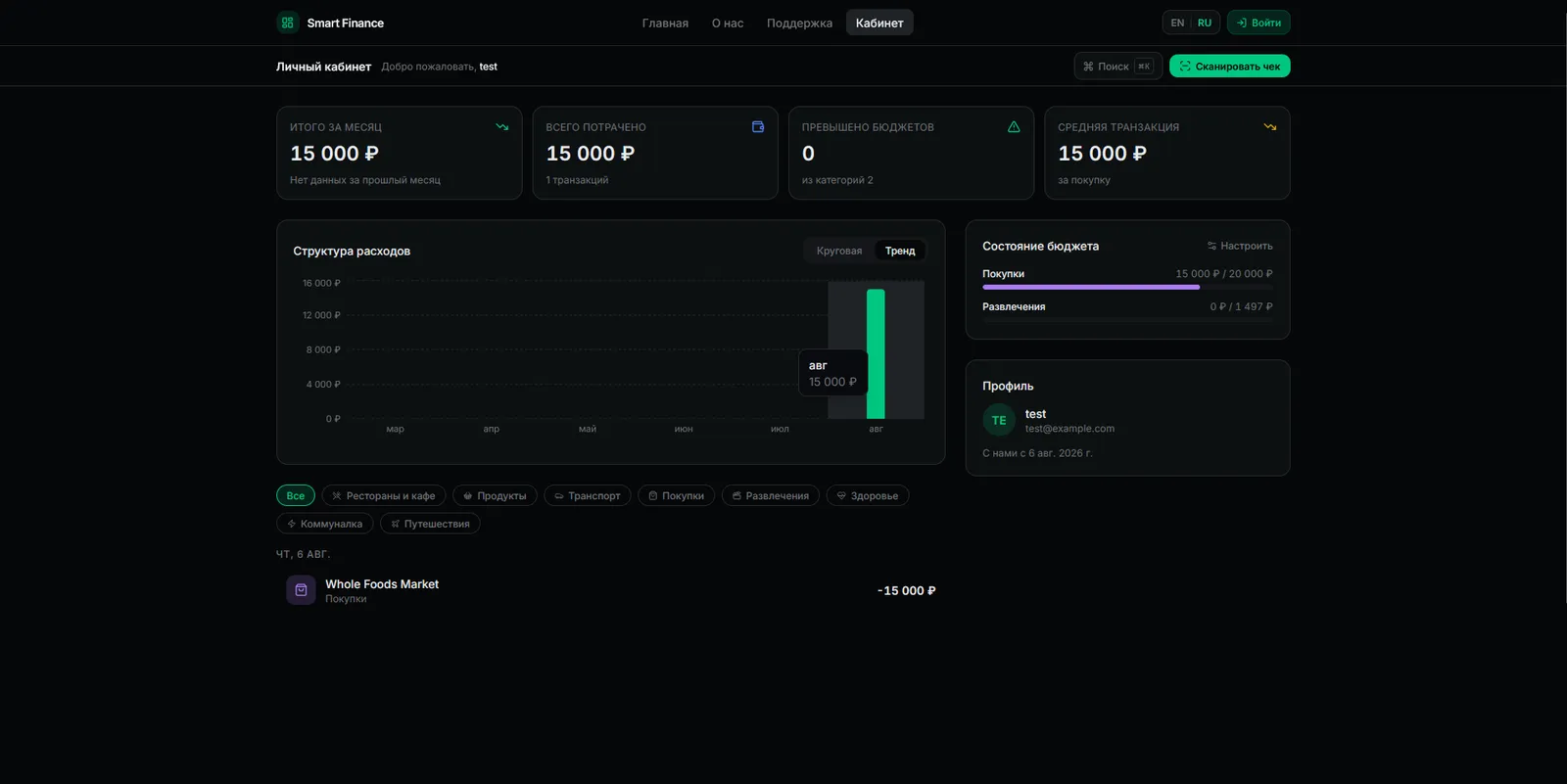Click the 15 000 ₽ / 20 000 ₽ budget value
The height and width of the screenshot is (784, 1567).
click(1224, 274)
